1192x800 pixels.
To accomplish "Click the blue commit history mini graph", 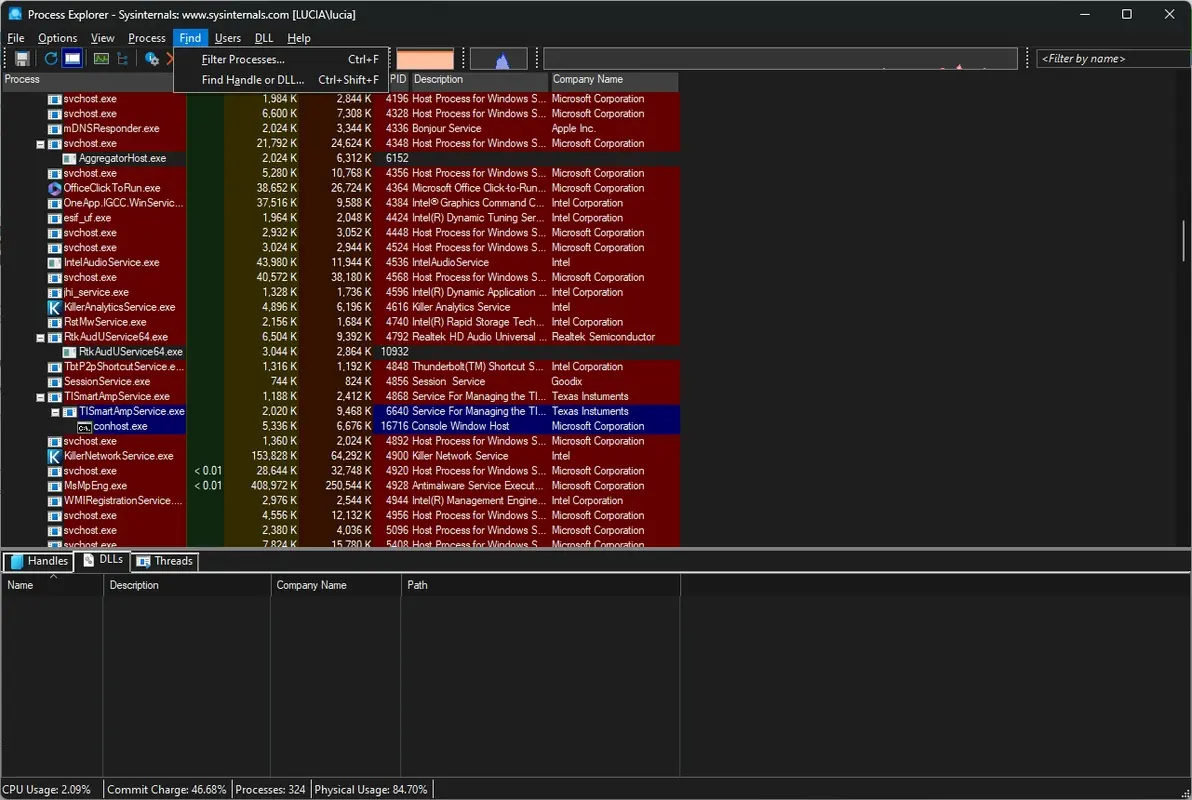I will click(499, 59).
